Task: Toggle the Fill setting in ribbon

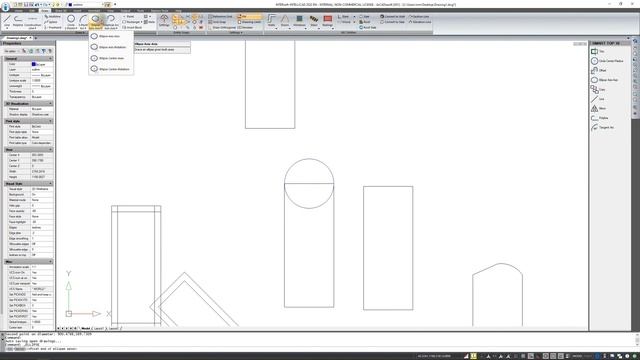Action: [x=249, y=17]
